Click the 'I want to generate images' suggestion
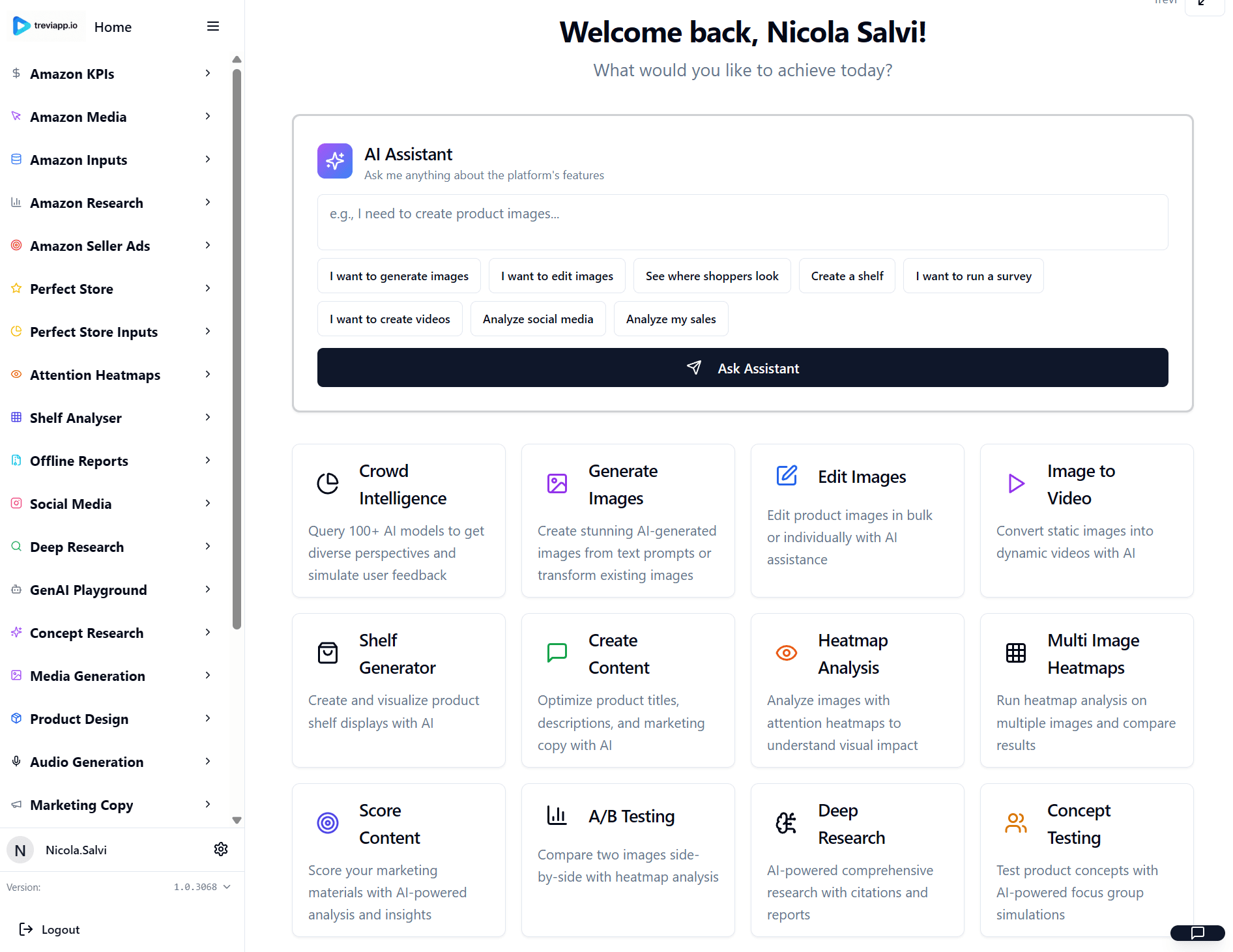 399,276
